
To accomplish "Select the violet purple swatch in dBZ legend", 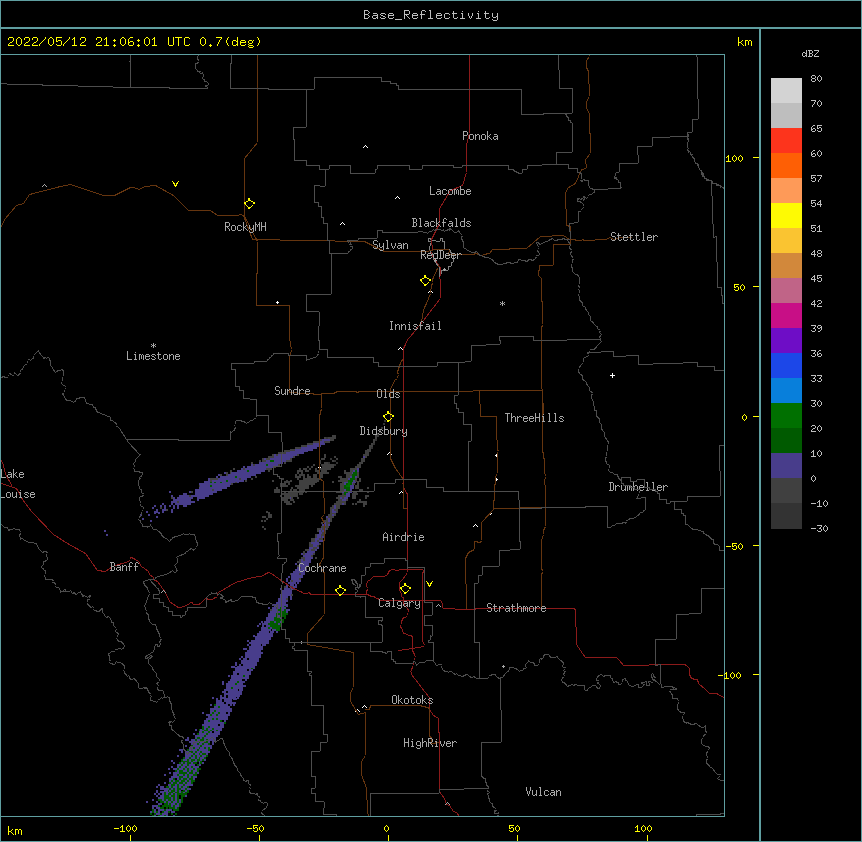I will (786, 341).
